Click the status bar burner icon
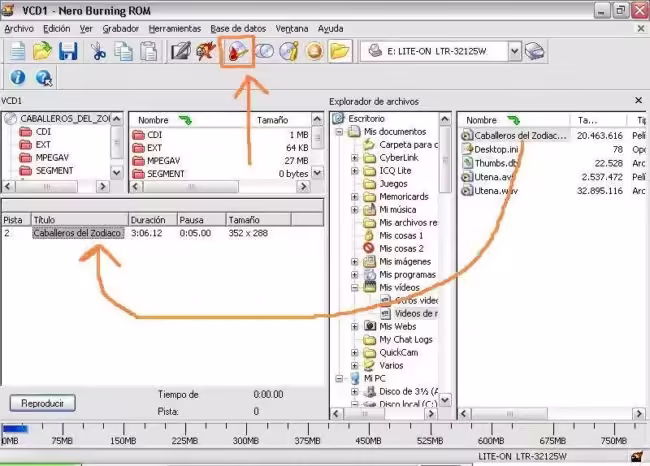The image size is (650, 466). click(637, 457)
